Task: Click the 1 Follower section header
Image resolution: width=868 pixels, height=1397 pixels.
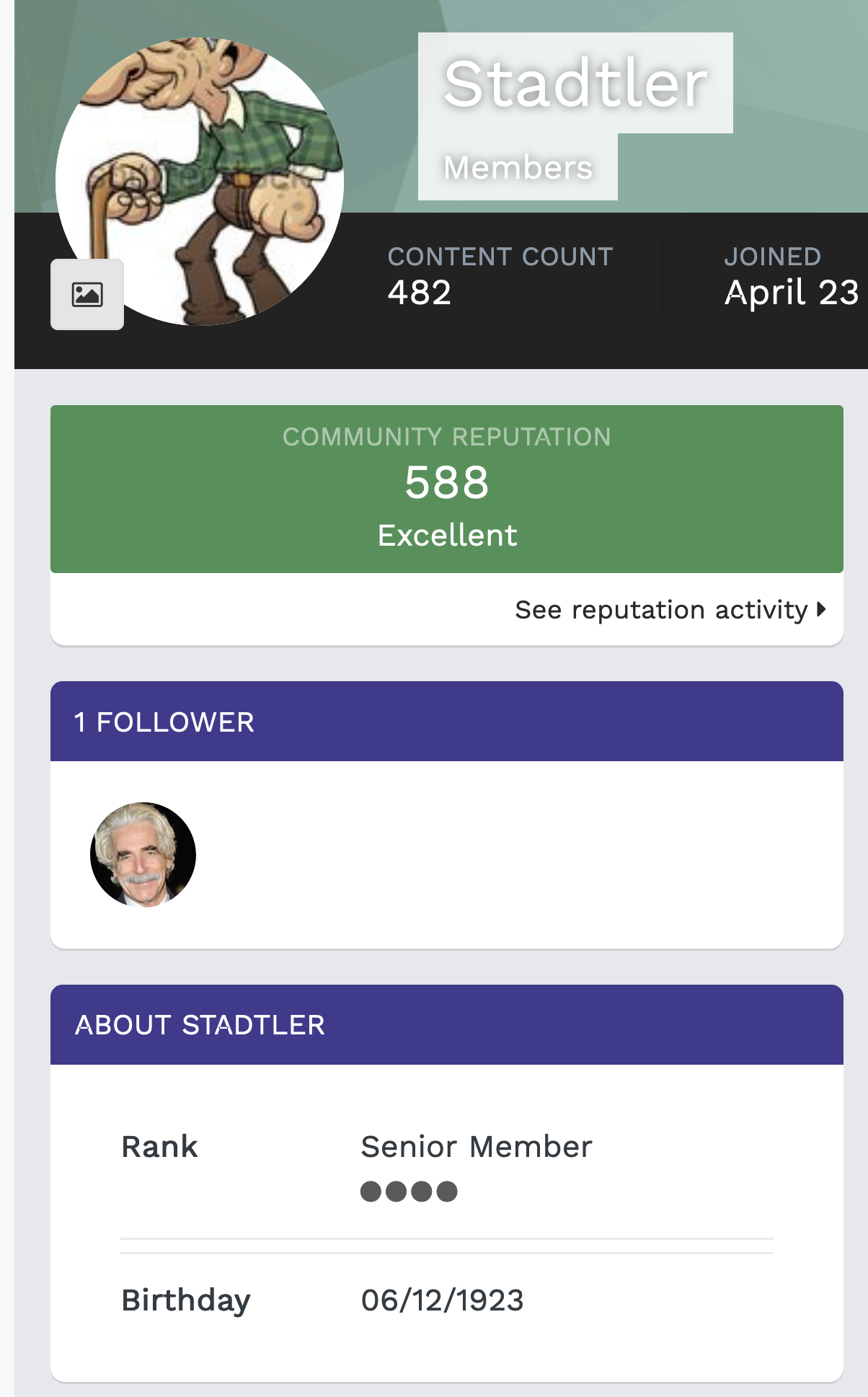Action: [164, 722]
